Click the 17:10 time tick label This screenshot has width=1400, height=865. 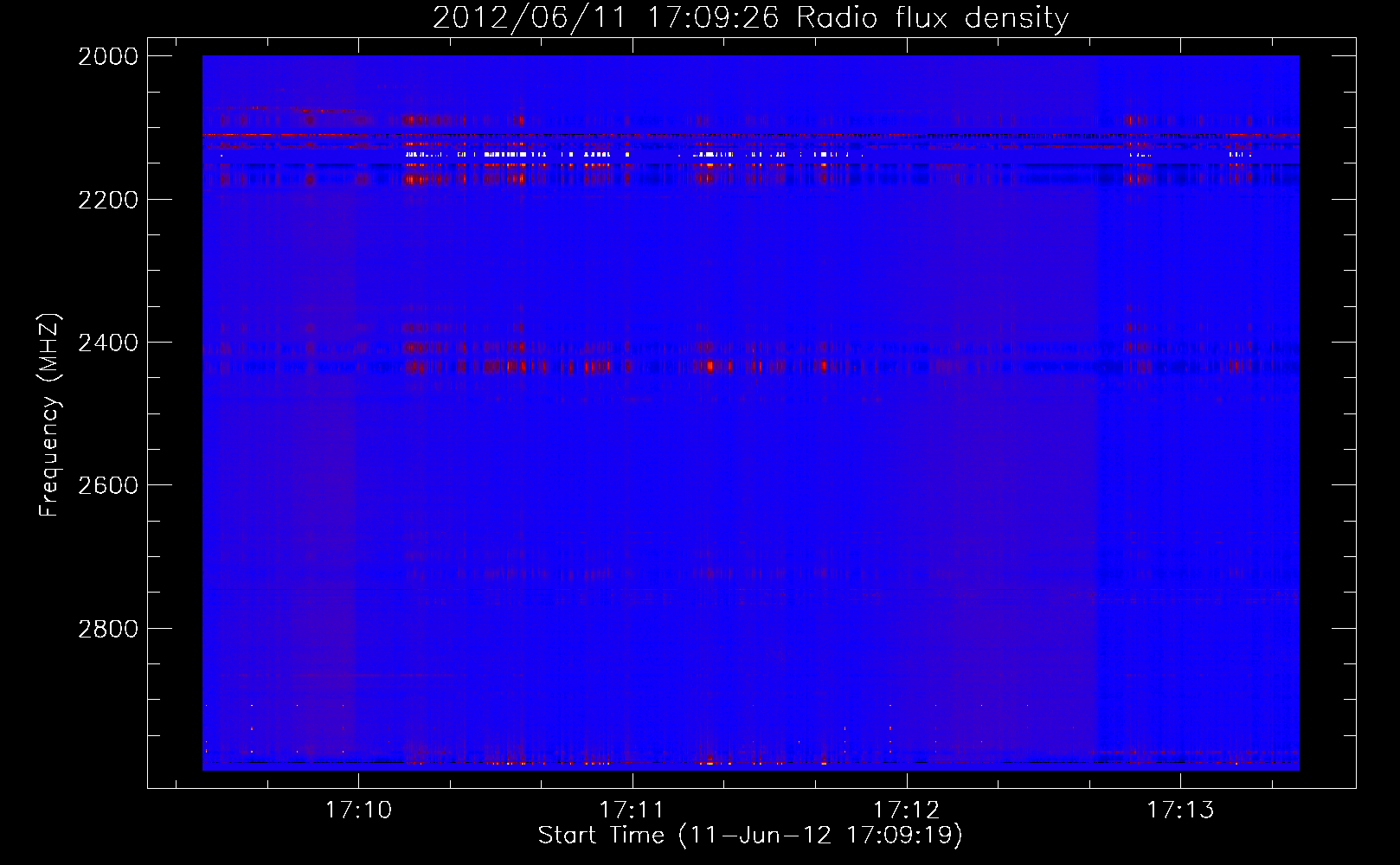(x=358, y=811)
